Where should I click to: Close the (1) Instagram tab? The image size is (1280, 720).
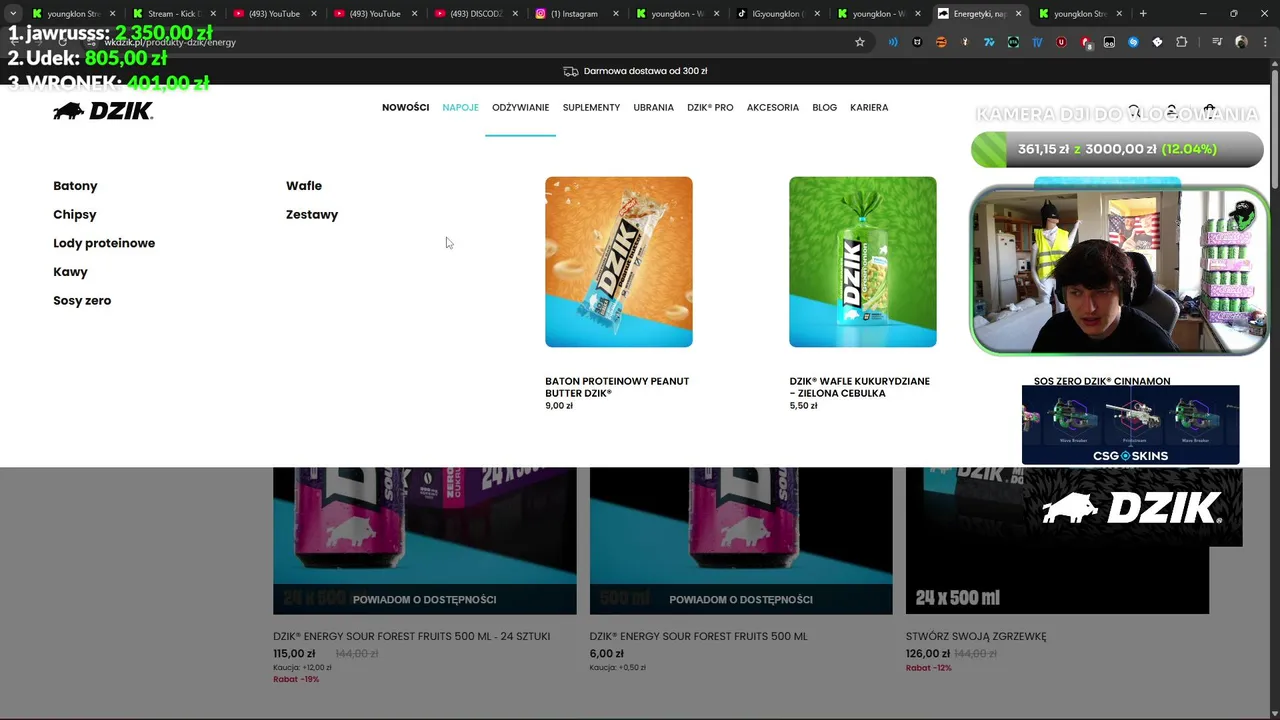click(616, 14)
